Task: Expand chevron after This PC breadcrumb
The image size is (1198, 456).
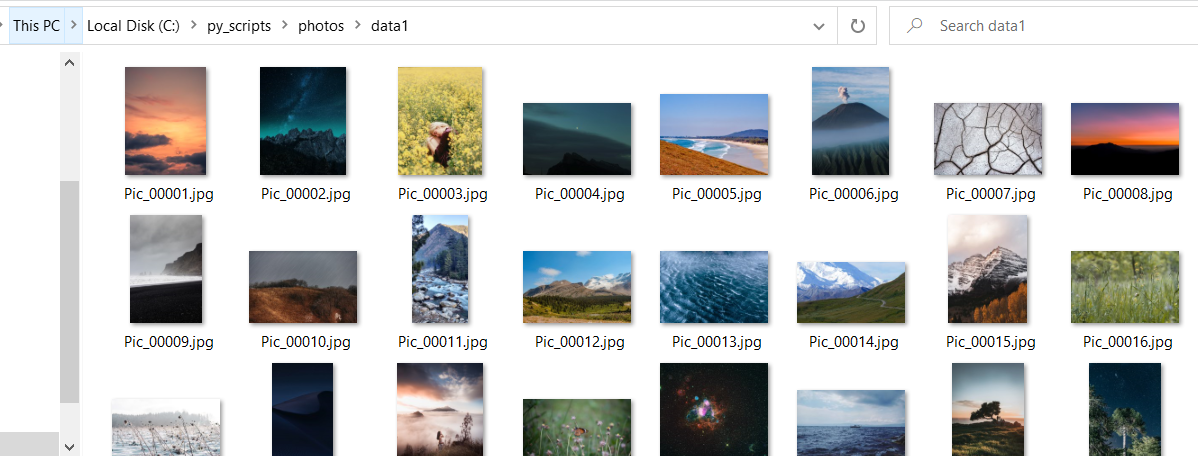Action: [x=75, y=26]
